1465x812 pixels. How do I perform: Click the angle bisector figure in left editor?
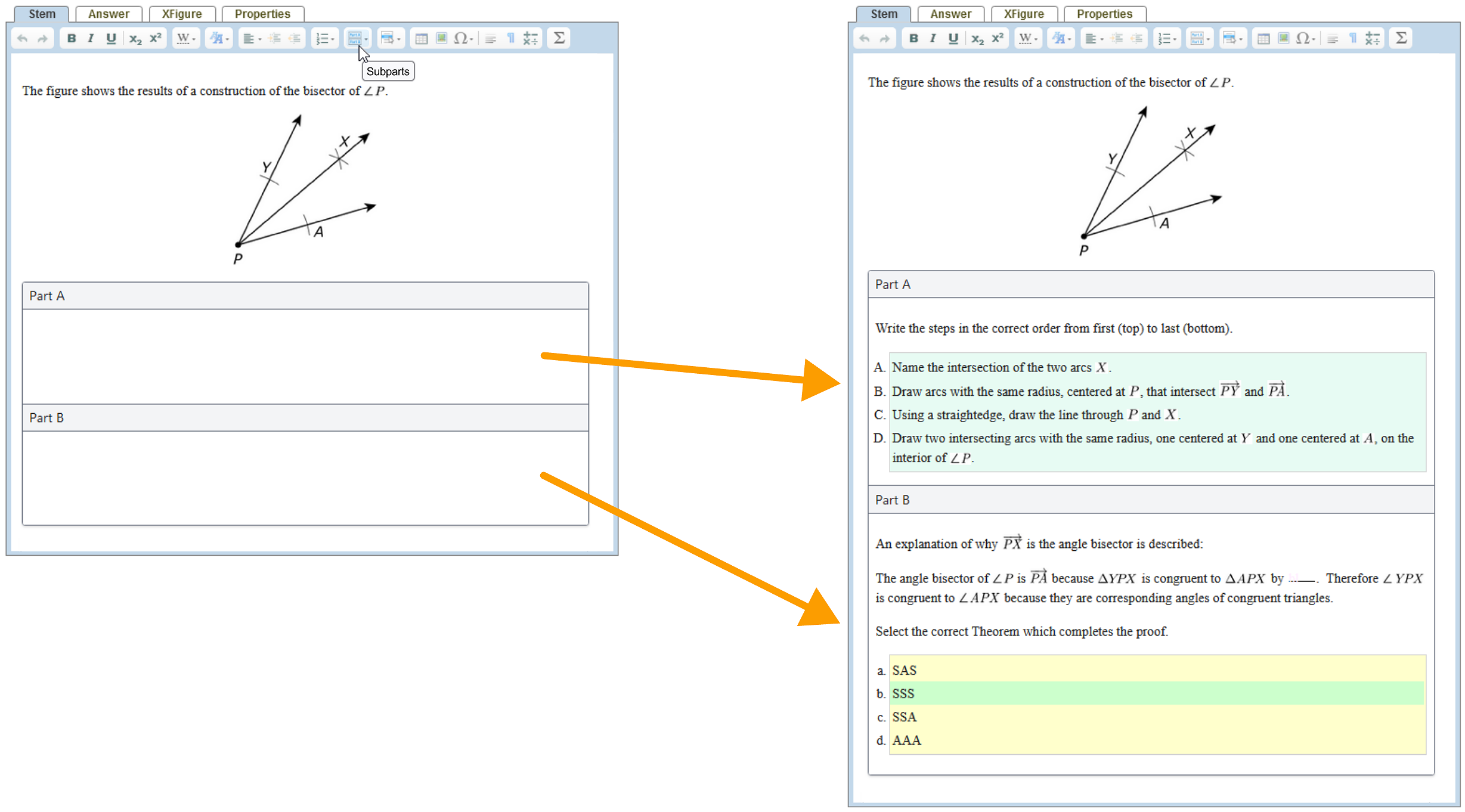(x=305, y=190)
